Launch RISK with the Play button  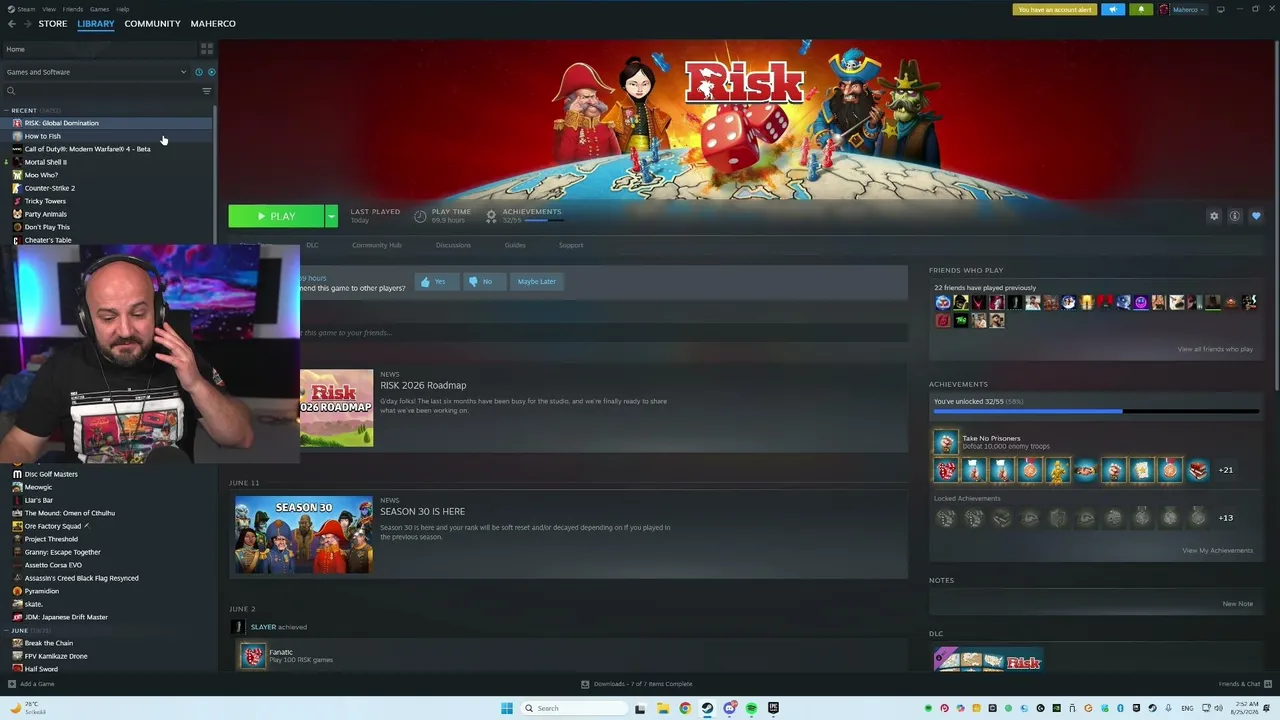[276, 216]
